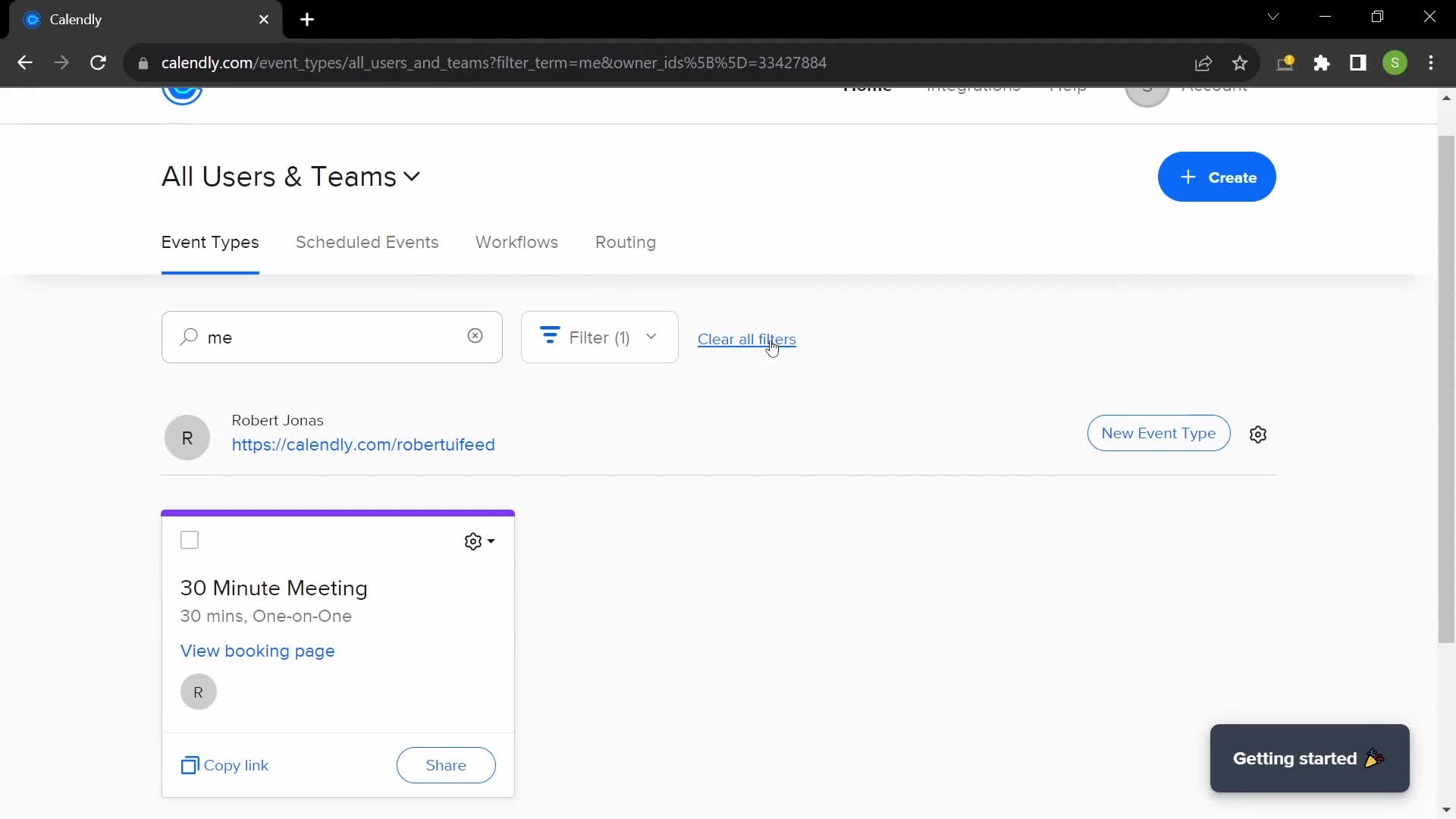Viewport: 1456px width, 819px height.
Task: Click the browser address bar URL
Action: pyautogui.click(x=494, y=63)
